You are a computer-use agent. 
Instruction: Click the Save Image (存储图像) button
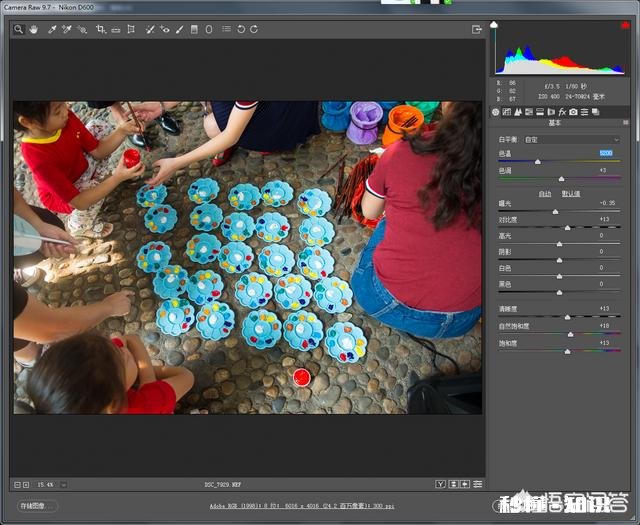click(37, 506)
